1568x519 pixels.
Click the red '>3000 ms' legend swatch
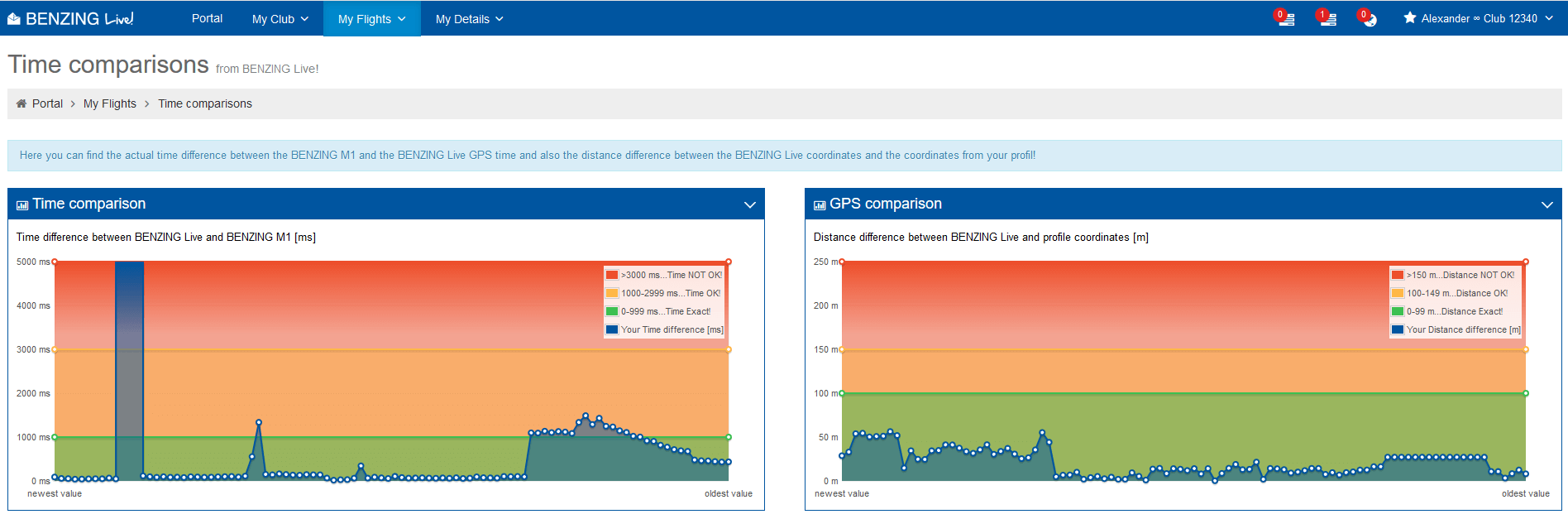pos(612,275)
